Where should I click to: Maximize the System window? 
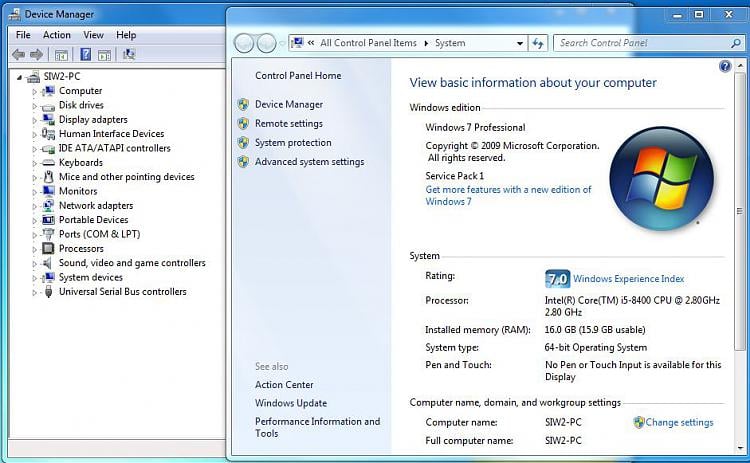point(699,15)
